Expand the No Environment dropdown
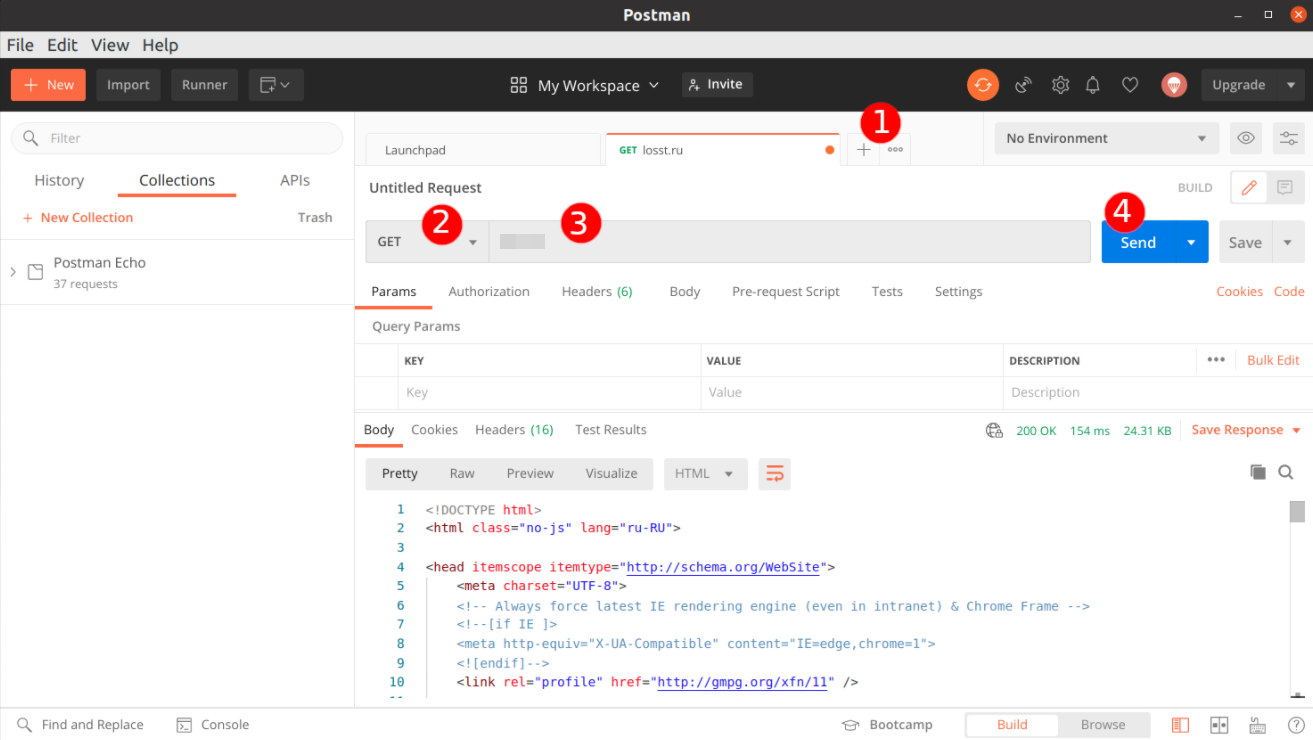 1106,138
